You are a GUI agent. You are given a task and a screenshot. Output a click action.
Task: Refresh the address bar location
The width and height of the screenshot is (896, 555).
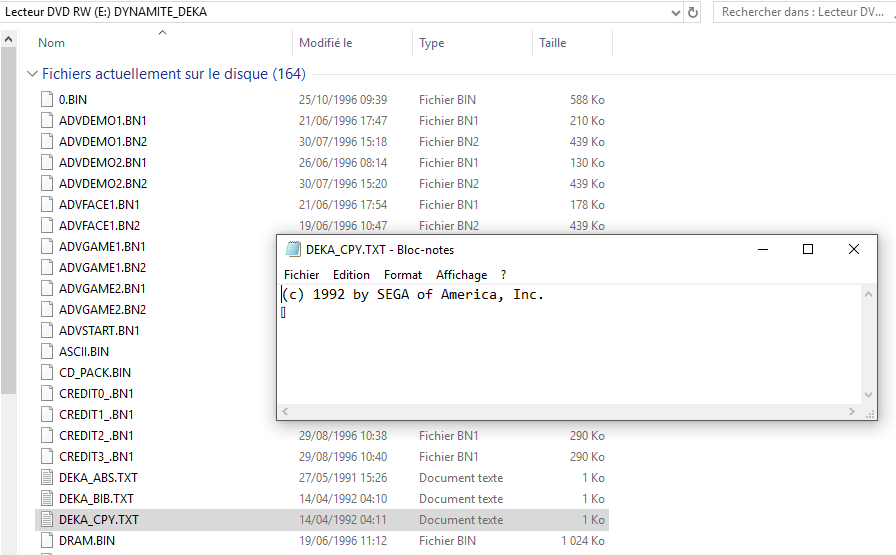click(x=693, y=12)
